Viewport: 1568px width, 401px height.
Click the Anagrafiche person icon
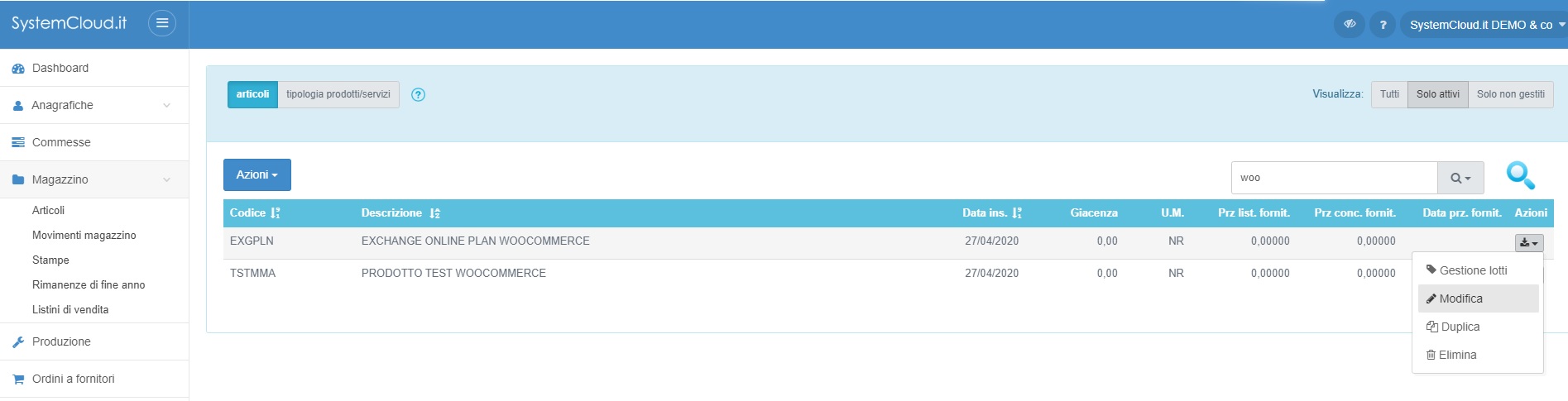tap(18, 106)
